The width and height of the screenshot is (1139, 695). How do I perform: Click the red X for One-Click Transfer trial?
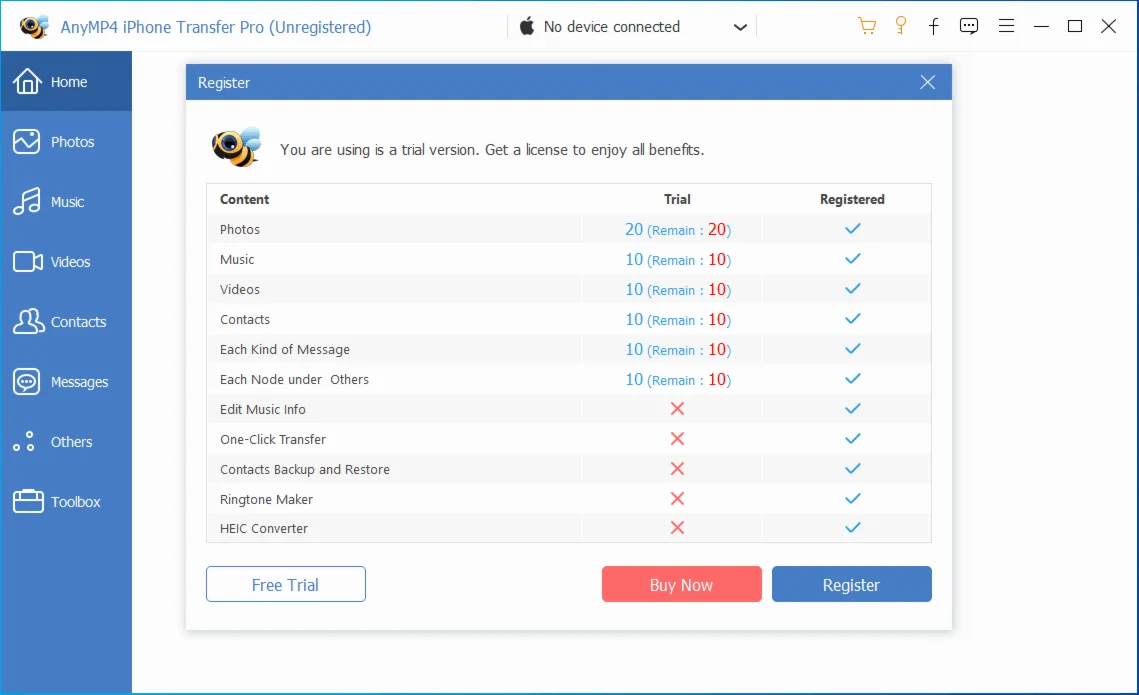click(x=677, y=439)
